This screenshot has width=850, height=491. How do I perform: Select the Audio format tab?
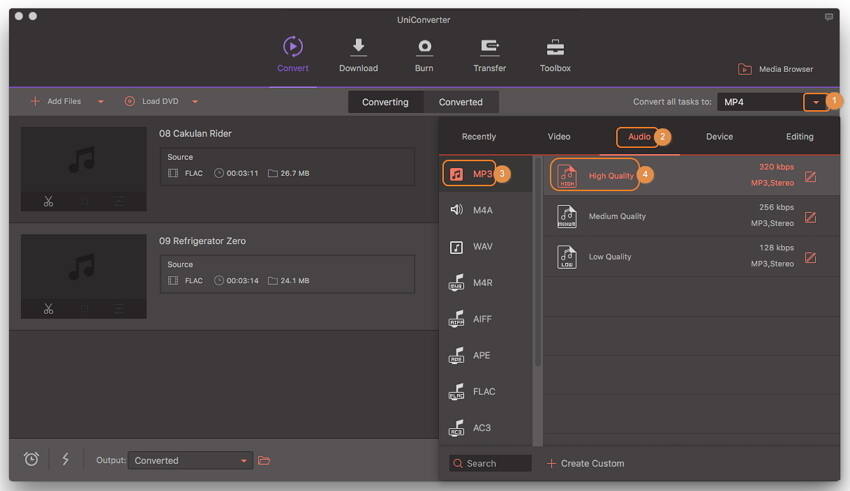coord(639,137)
